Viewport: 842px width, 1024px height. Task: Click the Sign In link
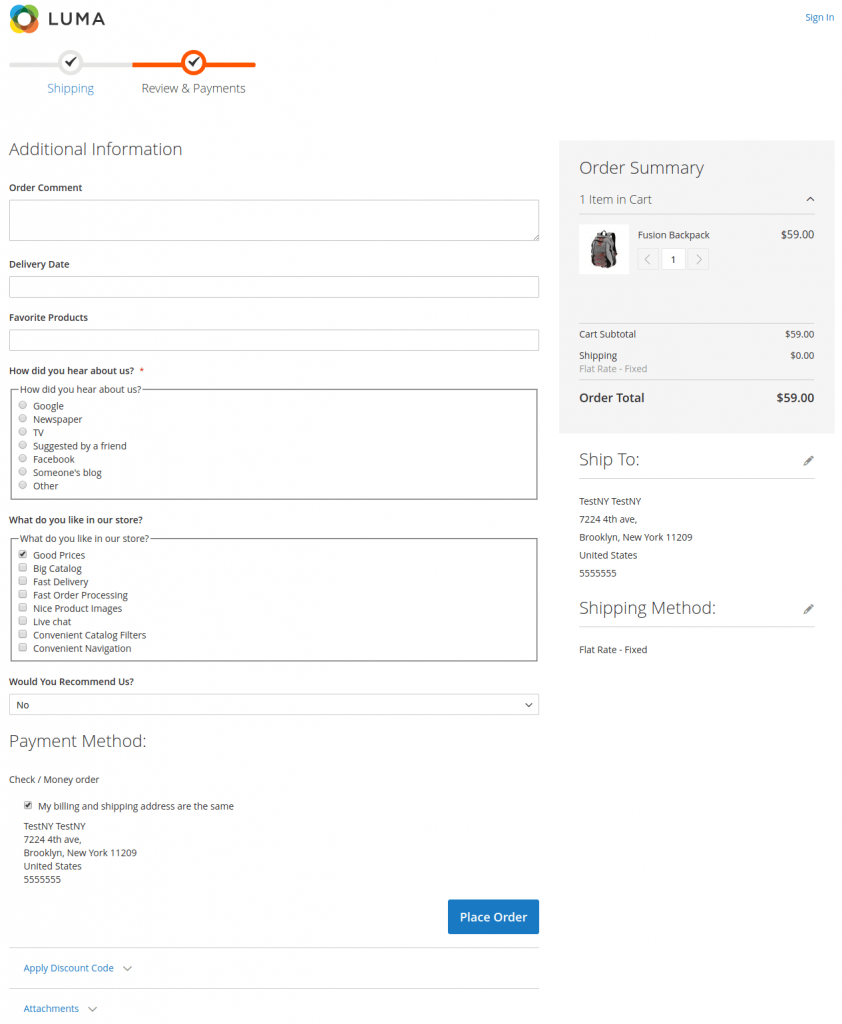(x=819, y=17)
